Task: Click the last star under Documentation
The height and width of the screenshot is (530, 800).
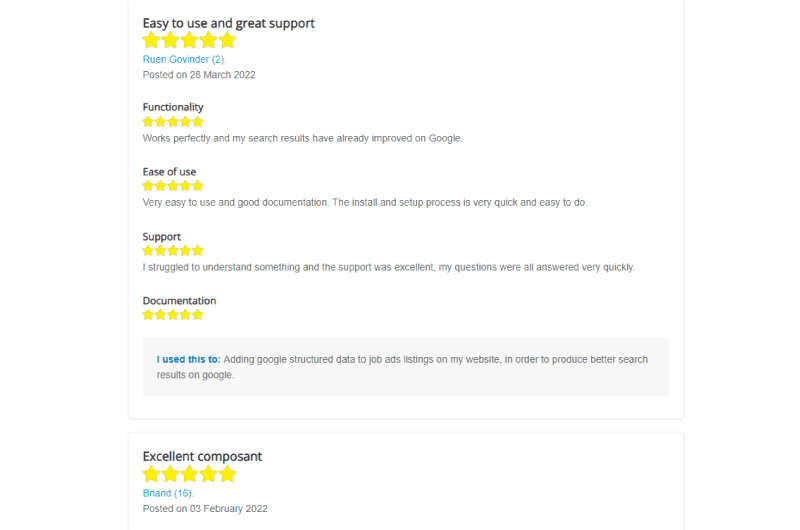Action: tap(198, 315)
